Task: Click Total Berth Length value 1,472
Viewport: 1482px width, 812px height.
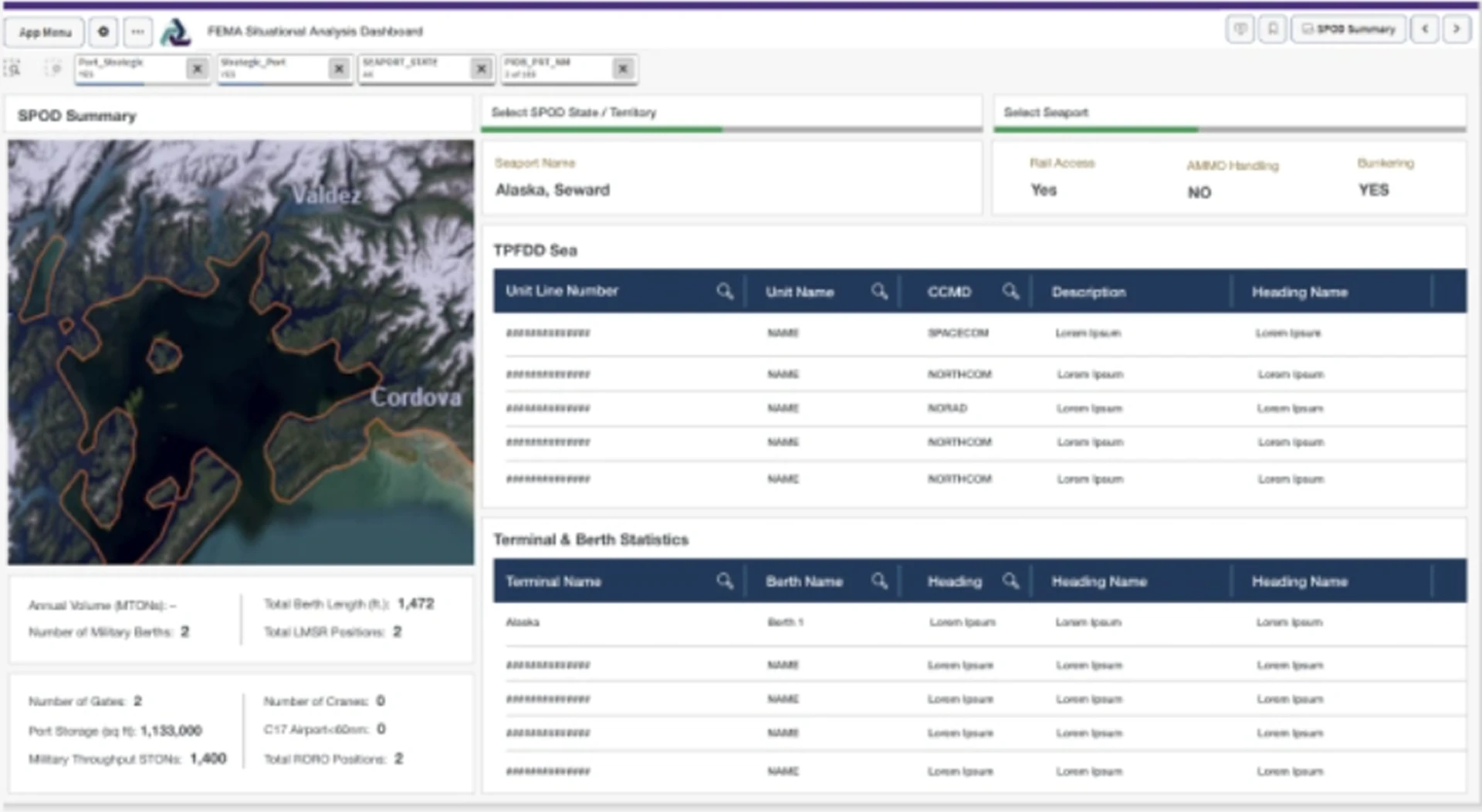Action: pos(416,604)
